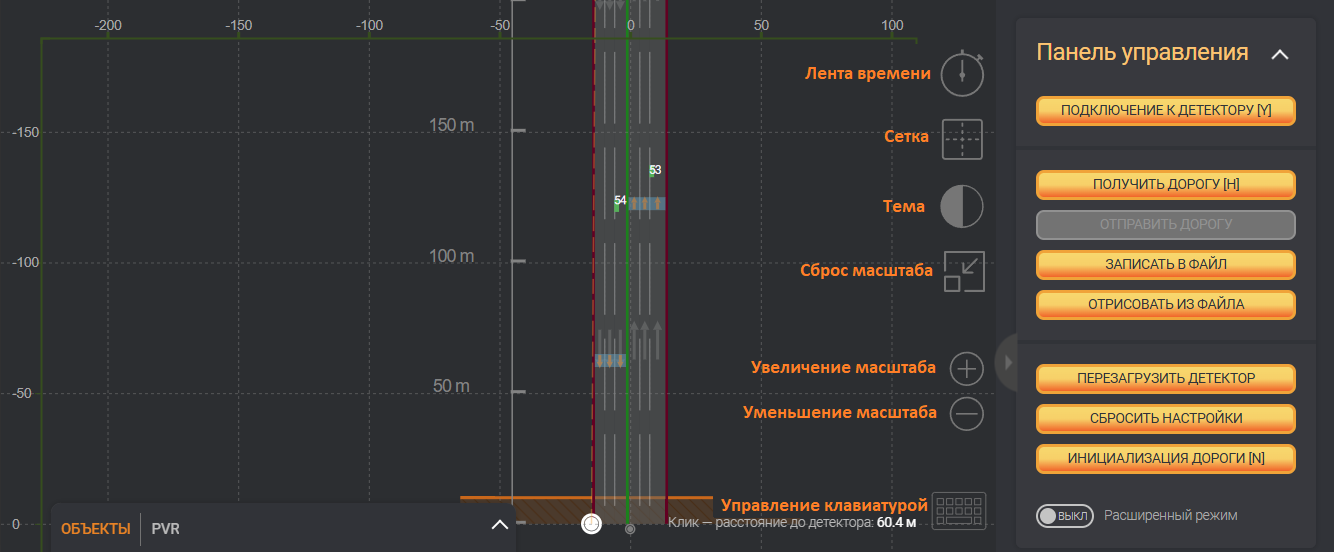
Task: Click ОТРИСОВАТЬ ИЗ ФАЙЛА button
Action: tap(1166, 304)
